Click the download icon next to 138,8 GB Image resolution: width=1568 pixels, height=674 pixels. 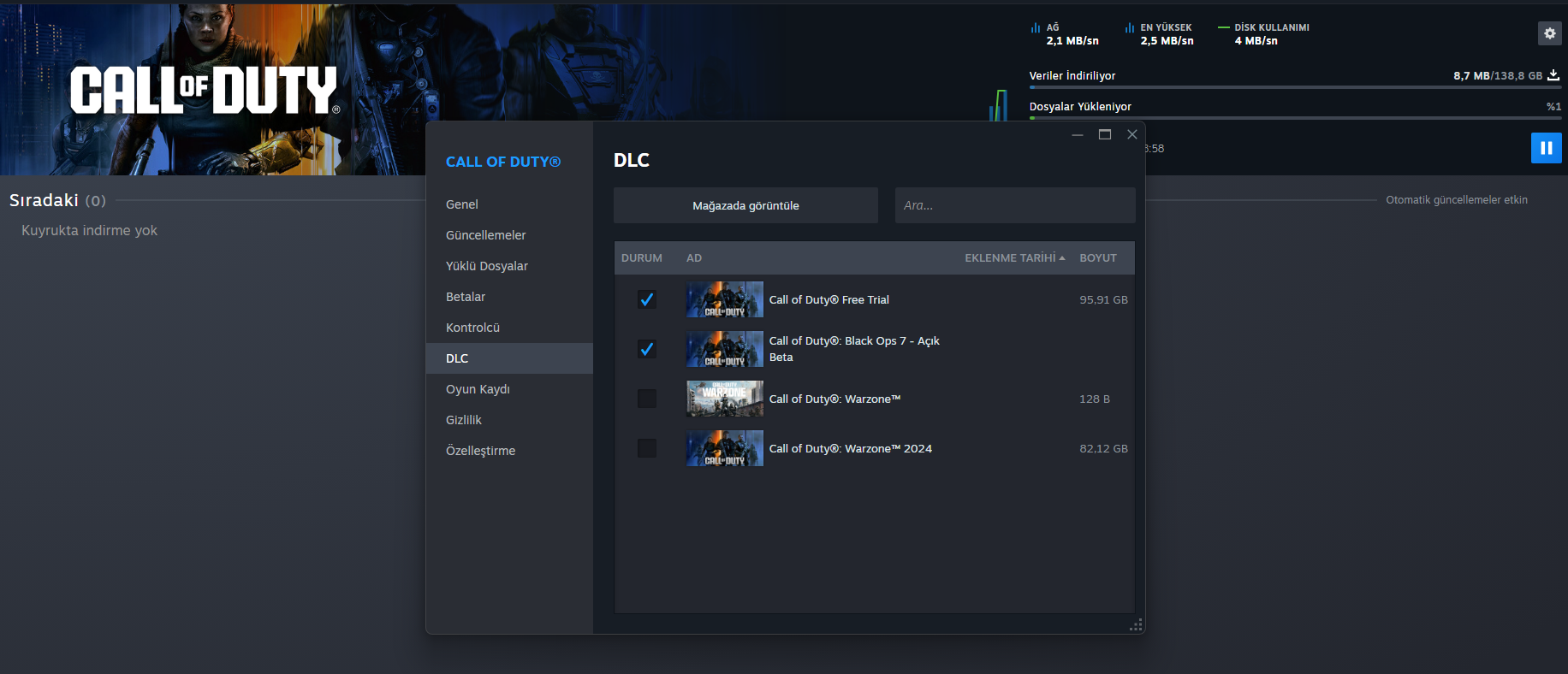click(x=1553, y=75)
